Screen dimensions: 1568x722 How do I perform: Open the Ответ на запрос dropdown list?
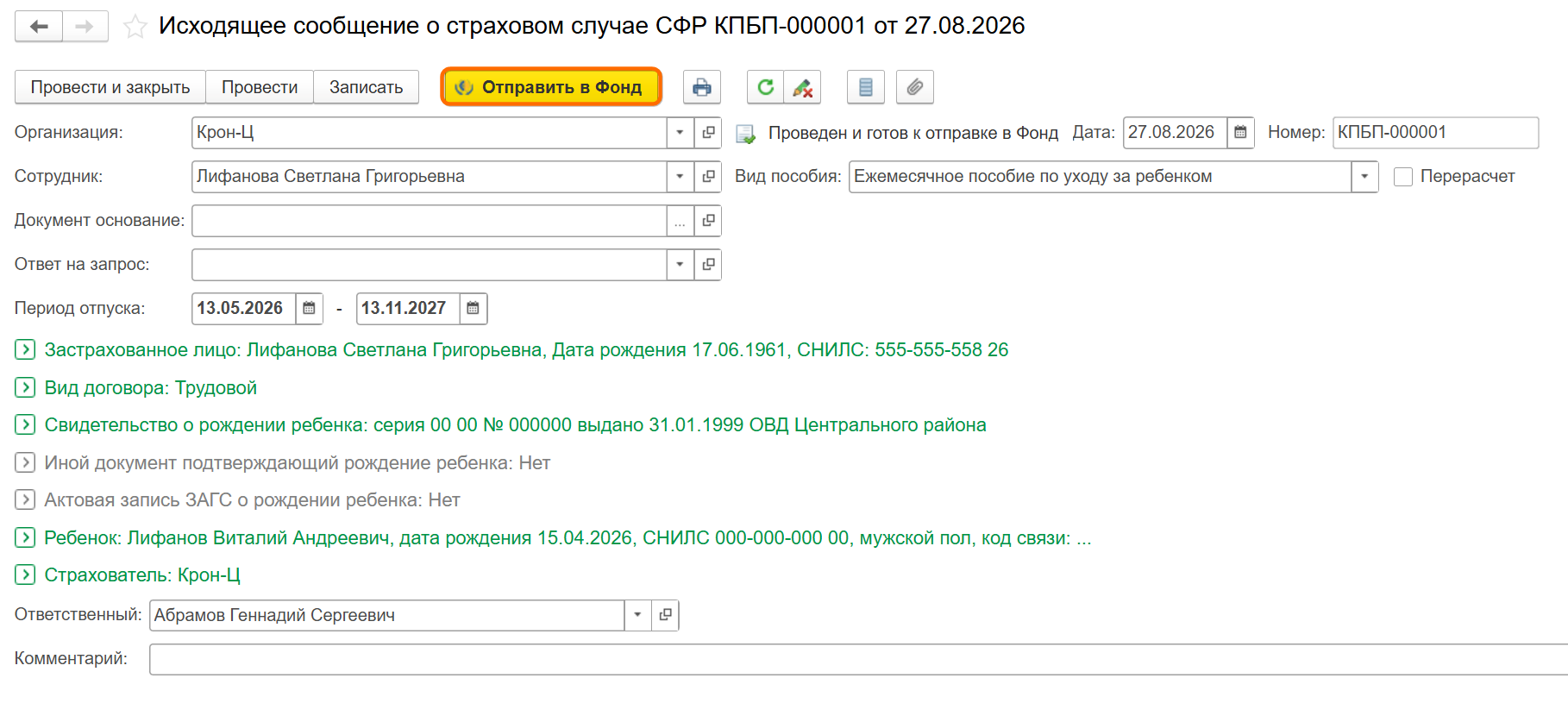point(680,265)
